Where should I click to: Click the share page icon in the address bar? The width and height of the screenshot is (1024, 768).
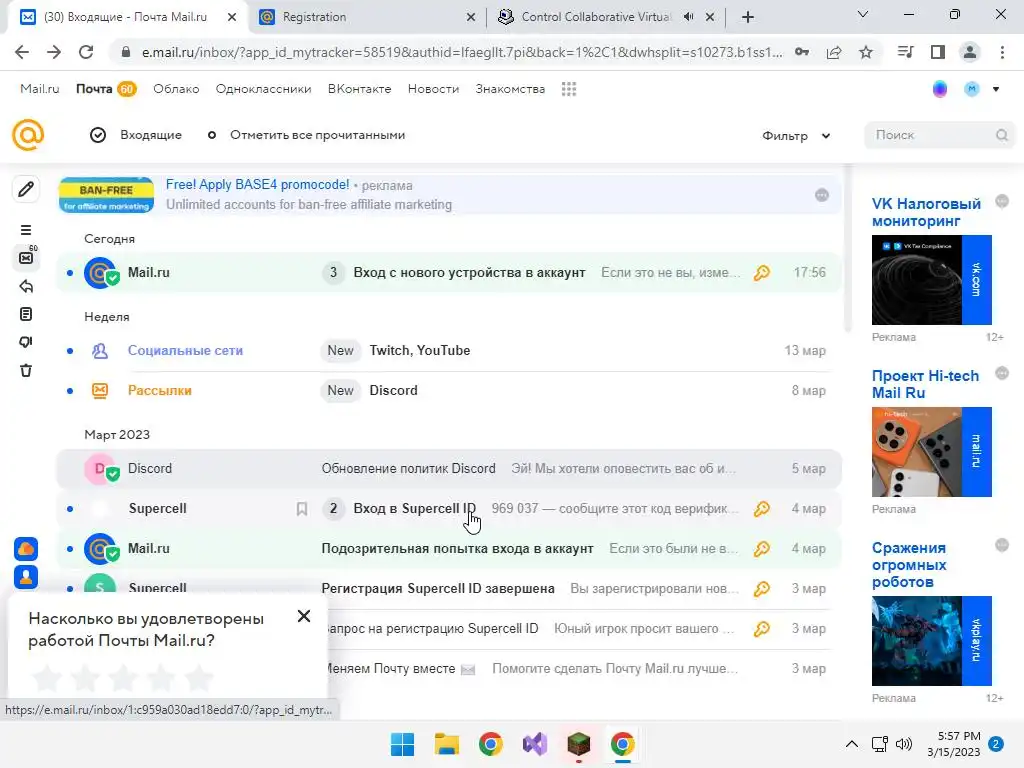tap(834, 52)
